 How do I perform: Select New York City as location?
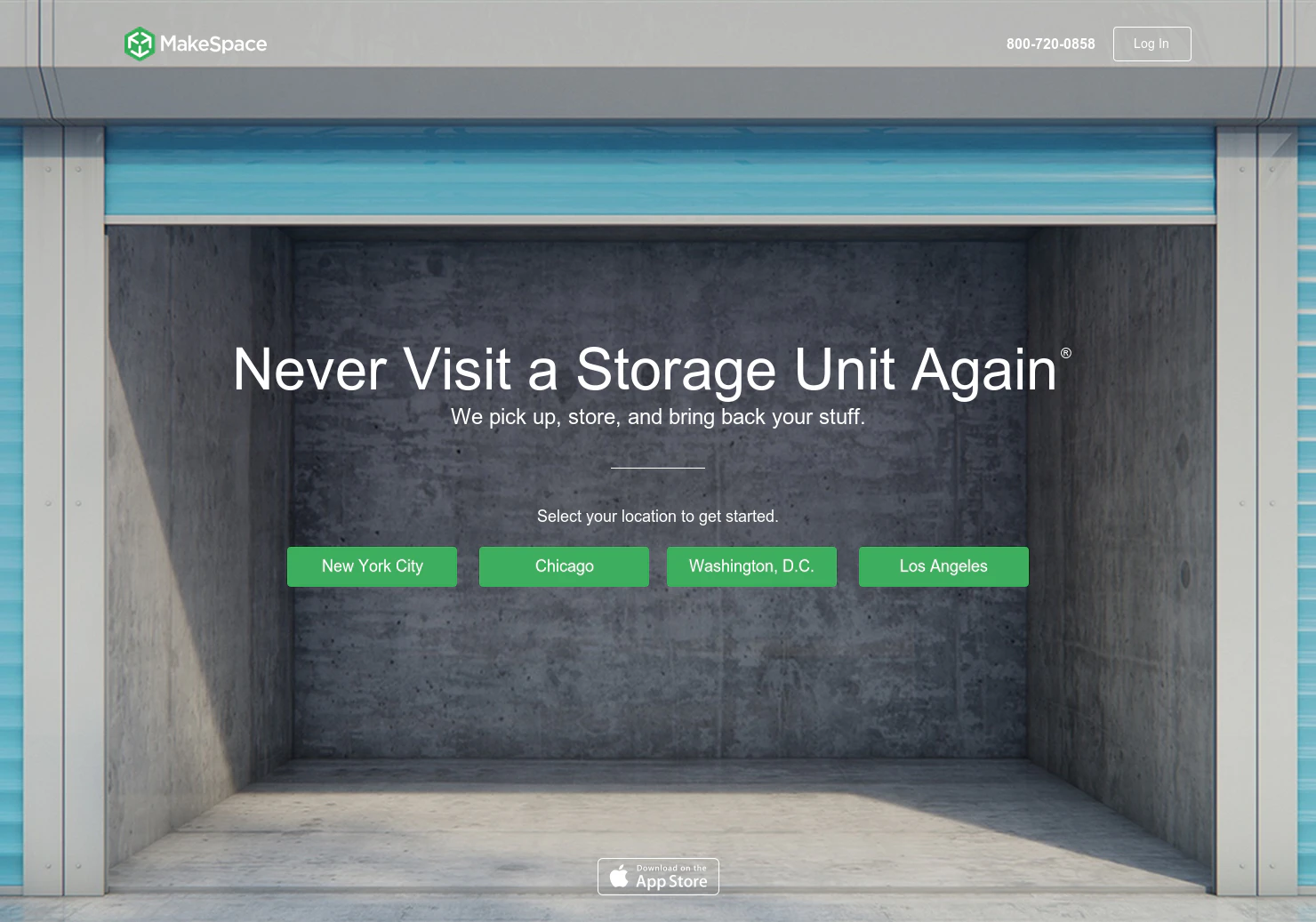(x=372, y=566)
